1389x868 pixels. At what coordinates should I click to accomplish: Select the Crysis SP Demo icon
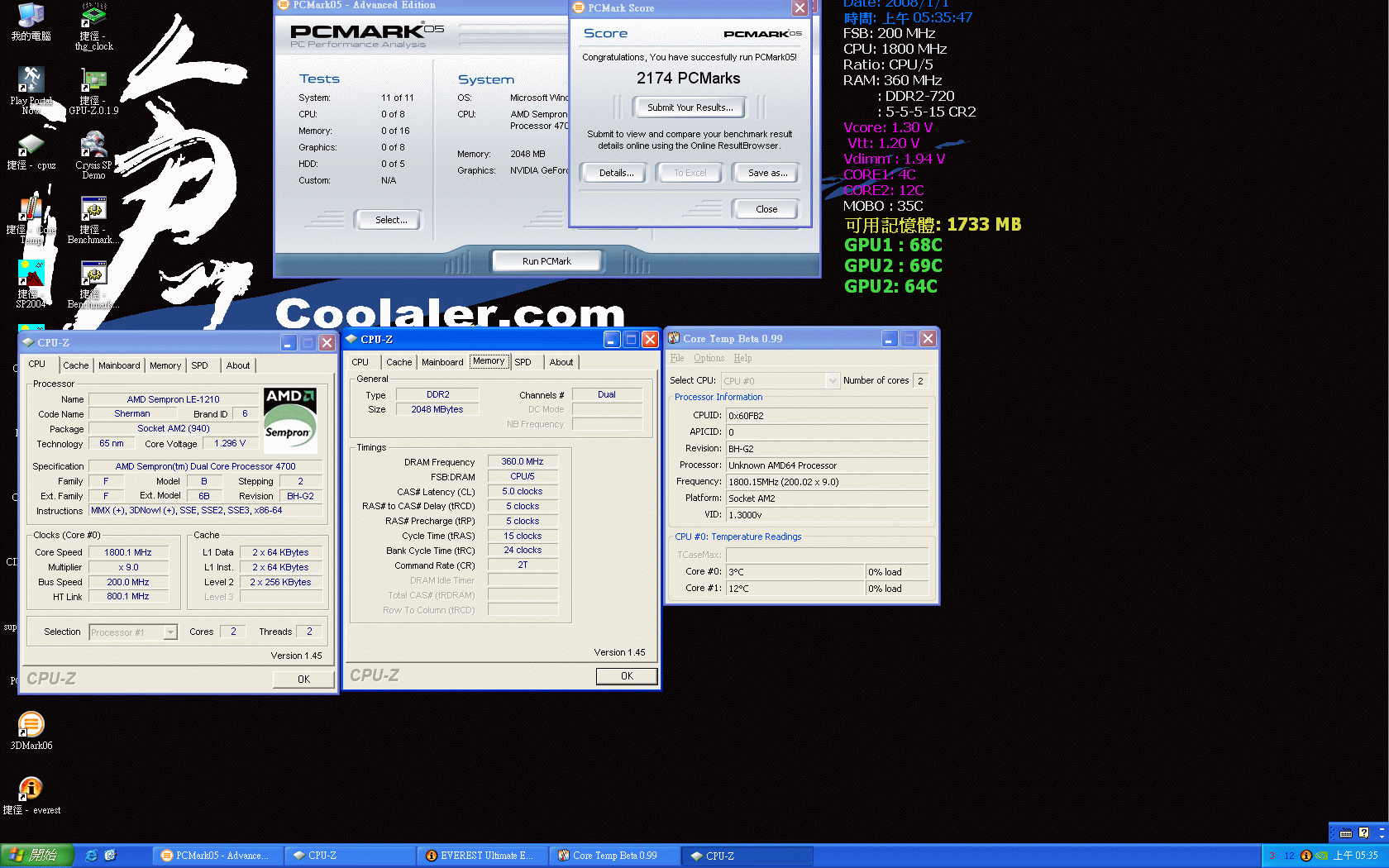[x=93, y=155]
